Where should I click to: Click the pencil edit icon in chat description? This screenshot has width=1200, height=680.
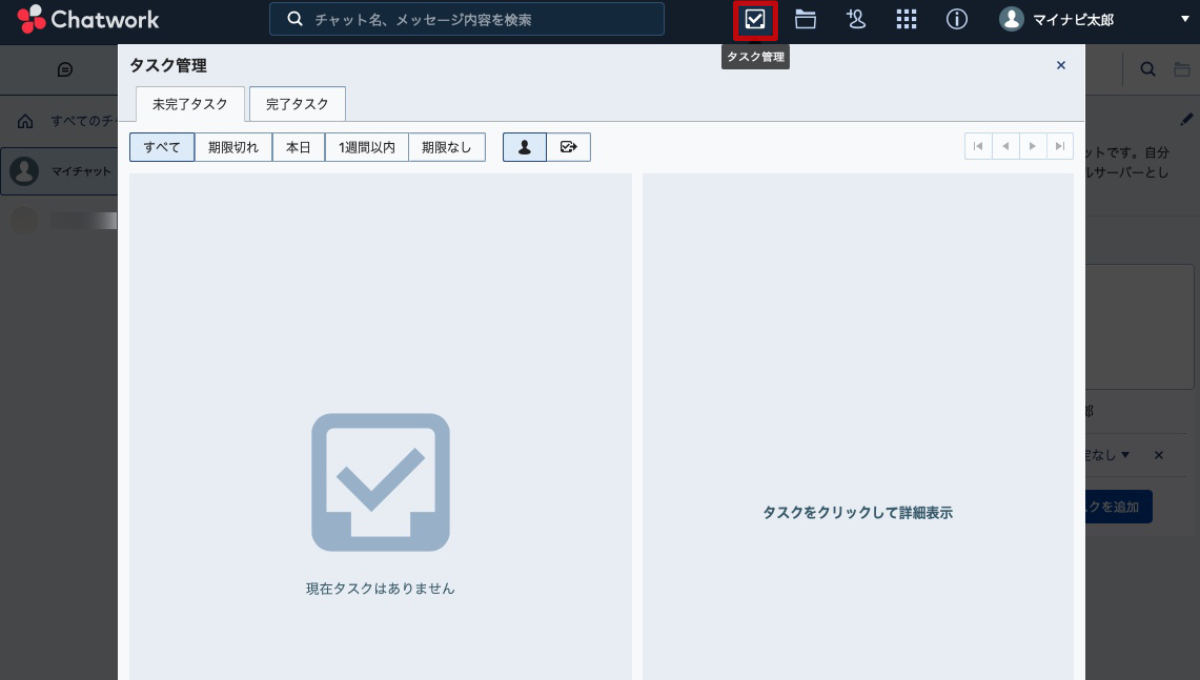point(1187,119)
